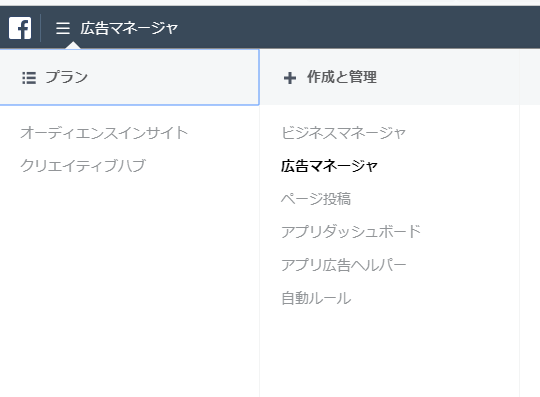Click the プラン list icon
540x397 pixels.
pyautogui.click(x=29, y=78)
